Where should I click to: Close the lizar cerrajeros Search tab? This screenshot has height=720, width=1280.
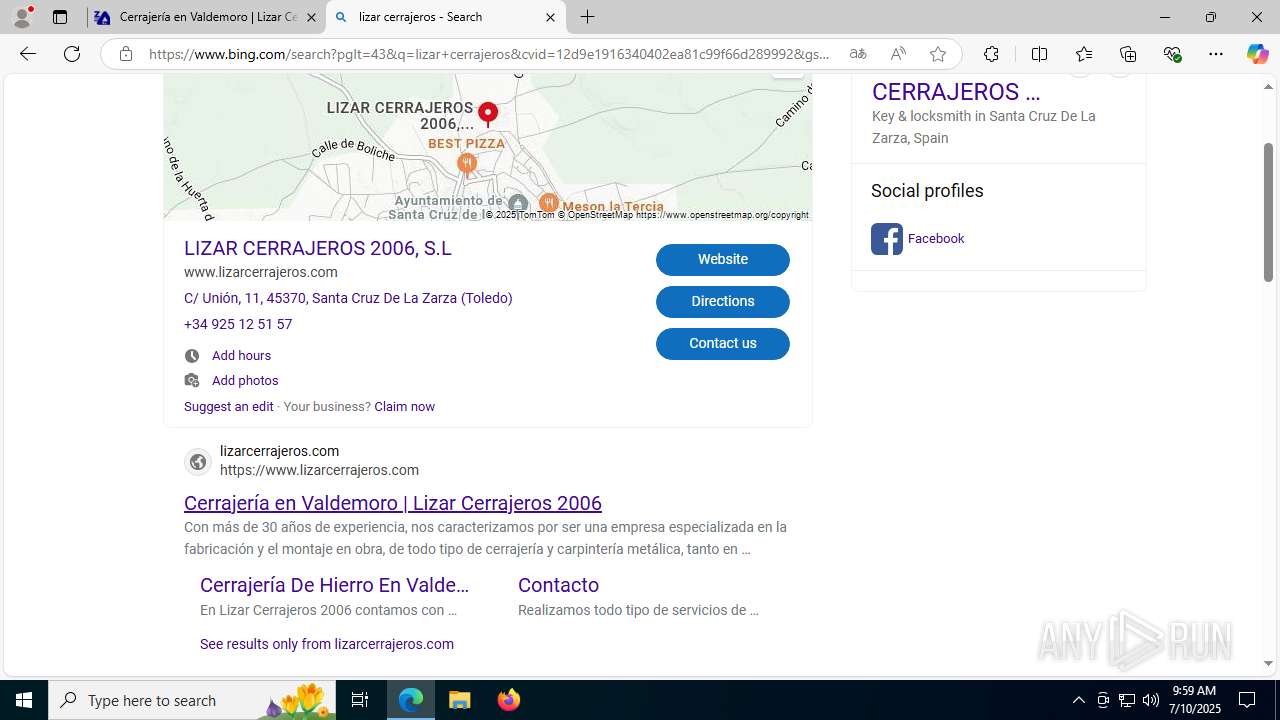550,17
